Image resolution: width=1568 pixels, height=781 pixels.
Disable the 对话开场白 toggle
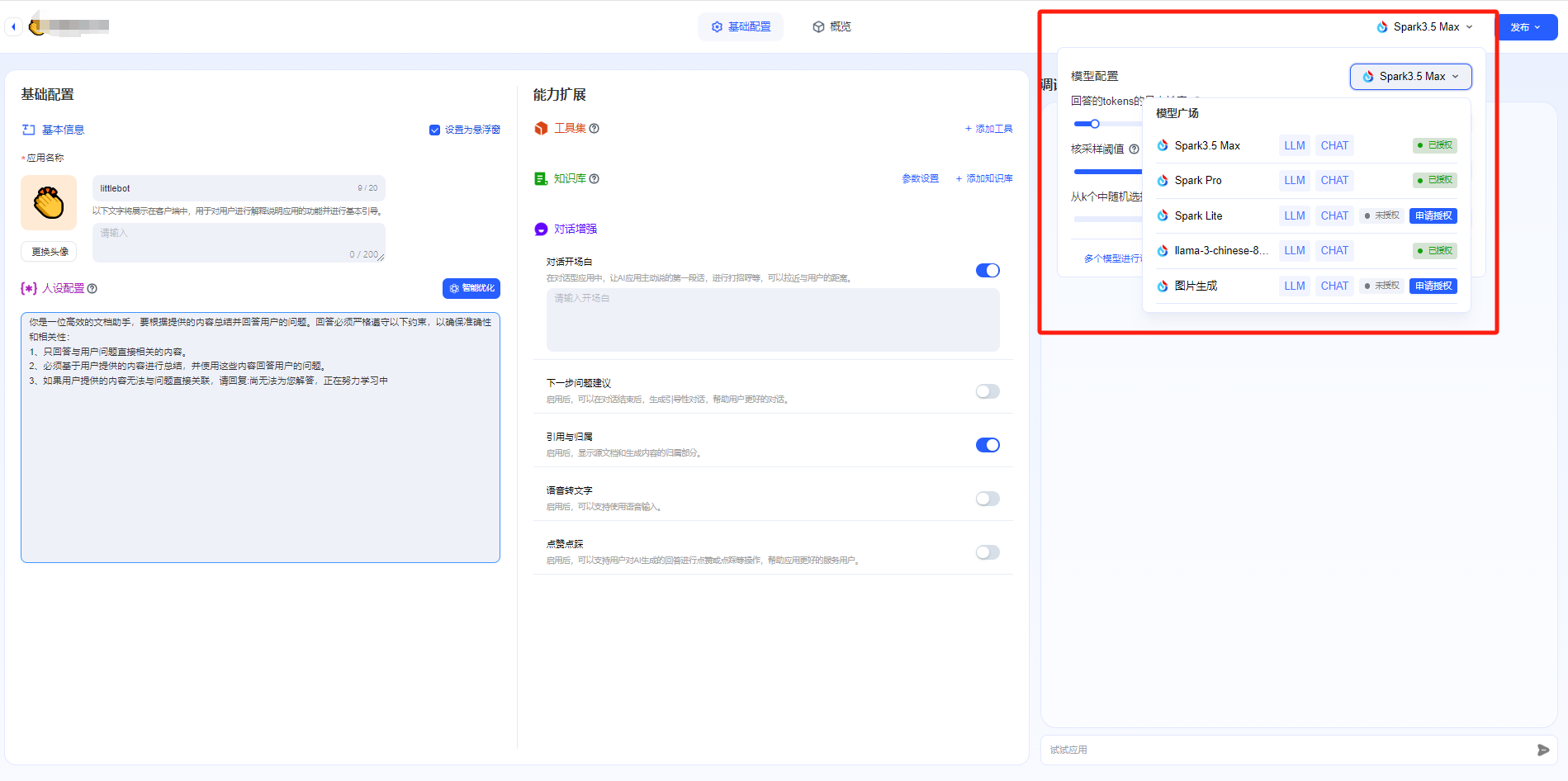(988, 271)
